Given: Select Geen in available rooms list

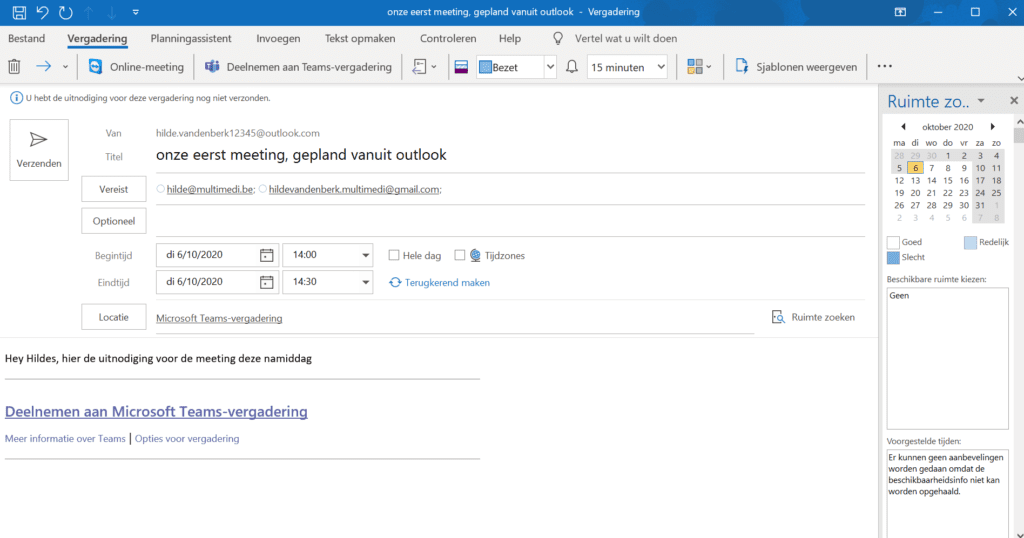Looking at the screenshot, I should [x=899, y=296].
